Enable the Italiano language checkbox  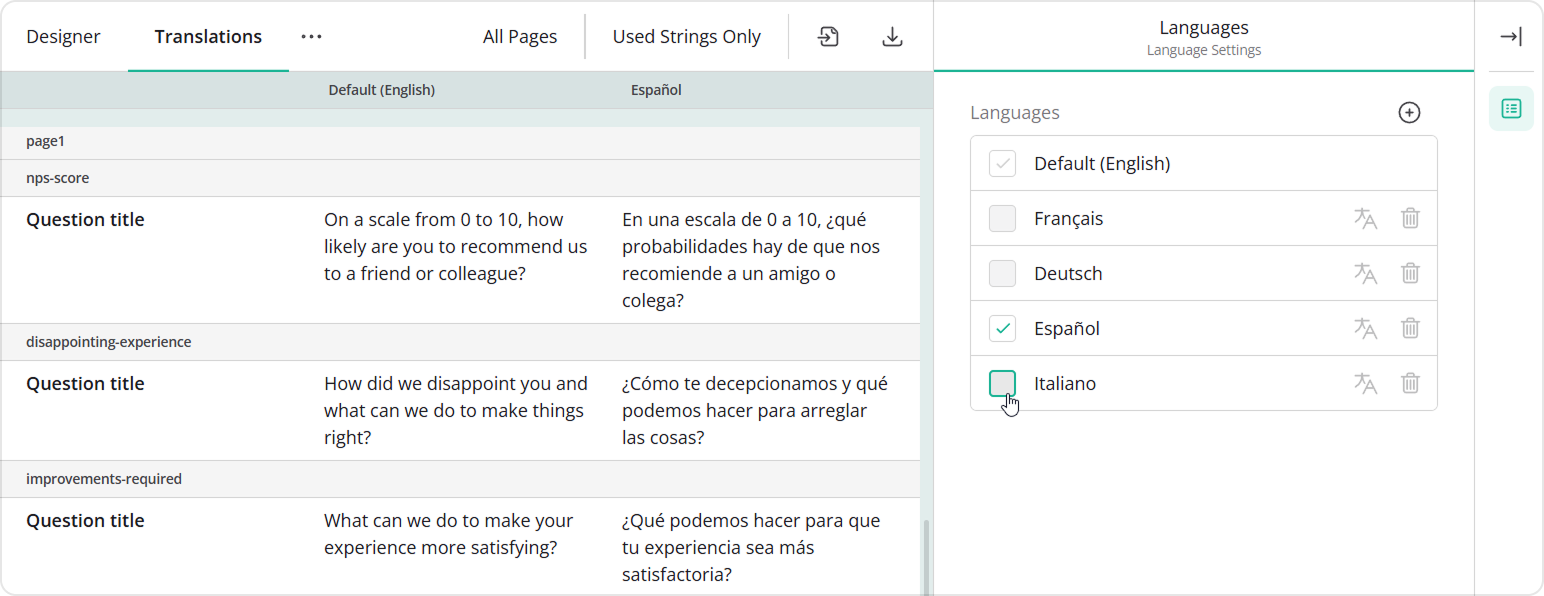[1001, 383]
